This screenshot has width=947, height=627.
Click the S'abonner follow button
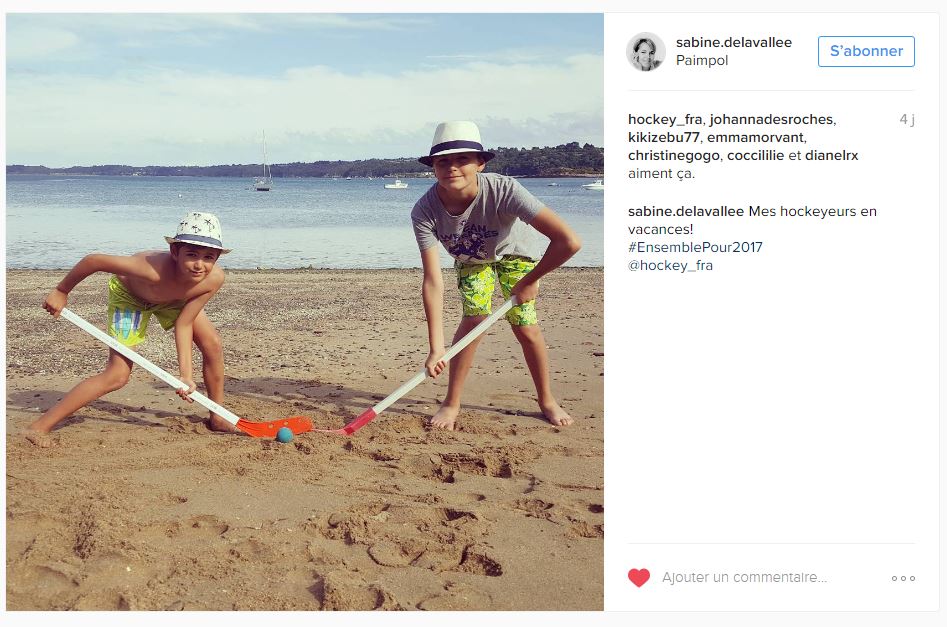tap(866, 51)
